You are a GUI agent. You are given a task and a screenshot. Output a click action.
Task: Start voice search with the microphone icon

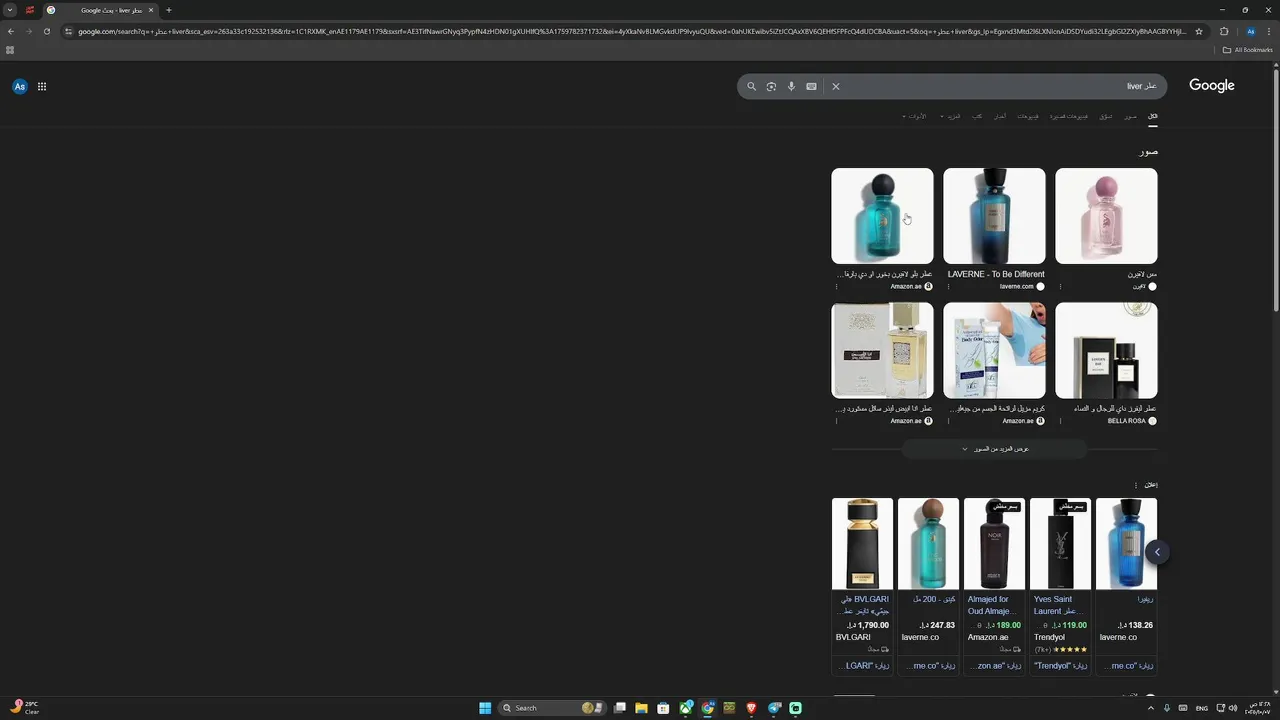791,86
